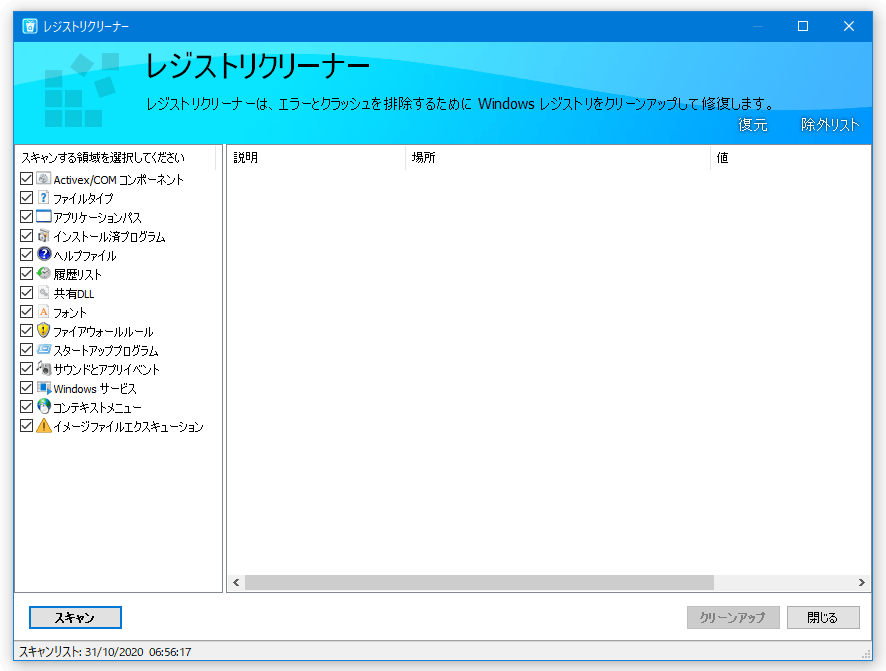Click the horizontal scrollbar thumb
The height and width of the screenshot is (671, 886).
point(479,582)
